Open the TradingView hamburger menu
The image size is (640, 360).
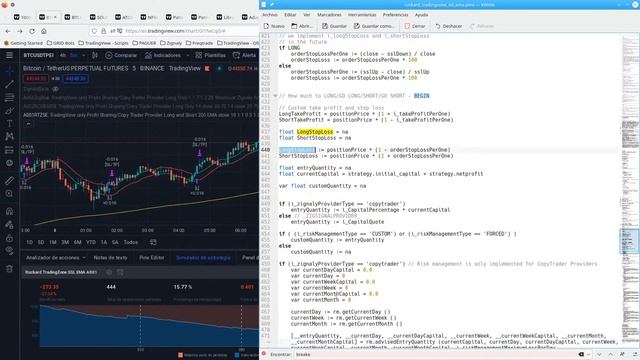[x=9, y=56]
